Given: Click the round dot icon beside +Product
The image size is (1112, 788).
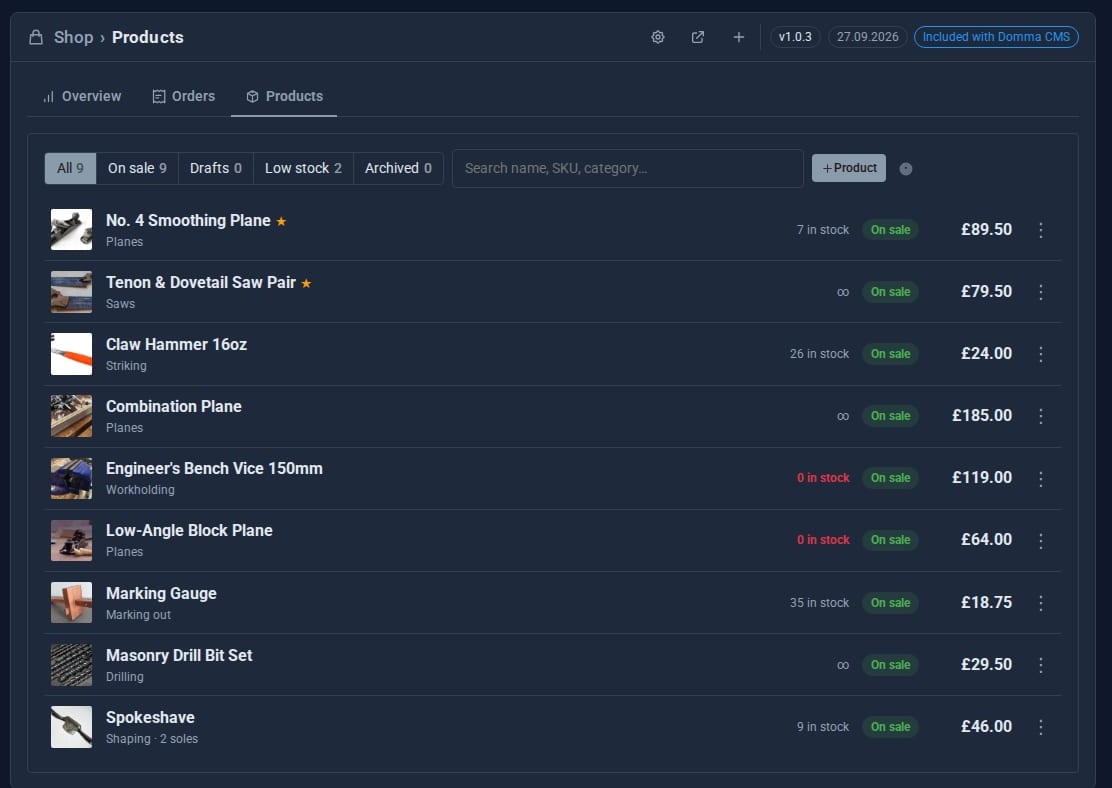Looking at the screenshot, I should 906,169.
